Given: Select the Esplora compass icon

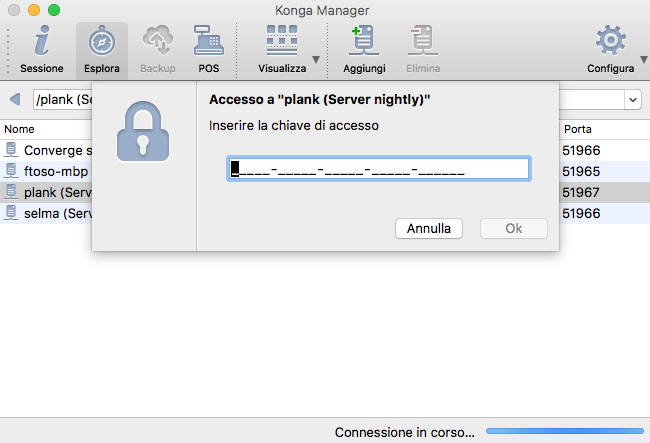Looking at the screenshot, I should pyautogui.click(x=102, y=41).
